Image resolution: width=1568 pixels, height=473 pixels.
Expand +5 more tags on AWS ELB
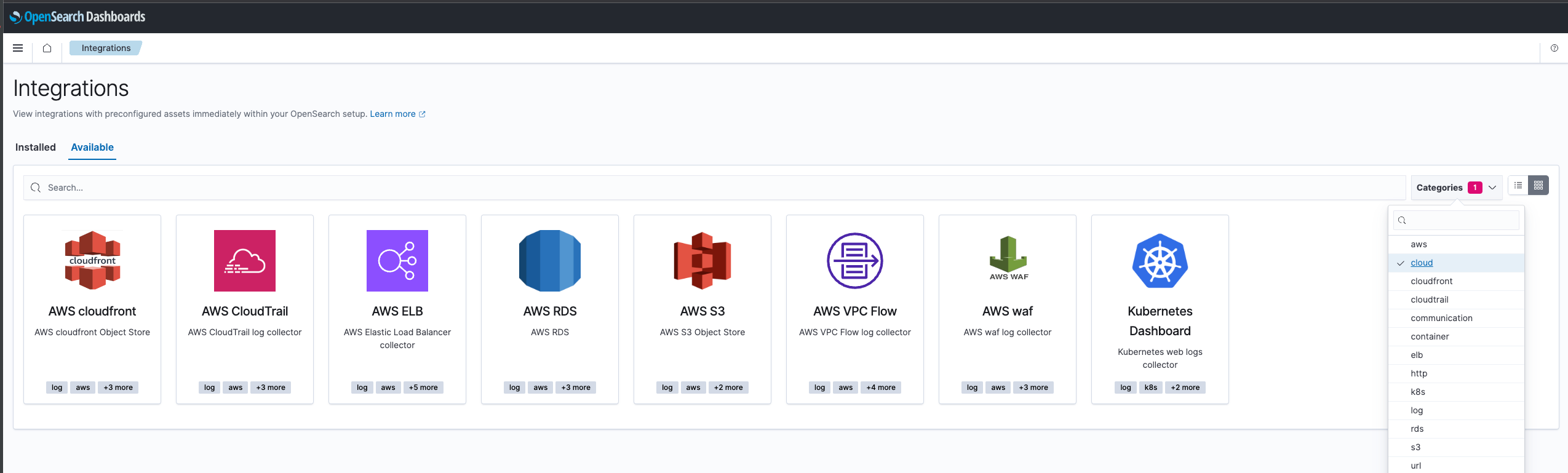tap(423, 388)
